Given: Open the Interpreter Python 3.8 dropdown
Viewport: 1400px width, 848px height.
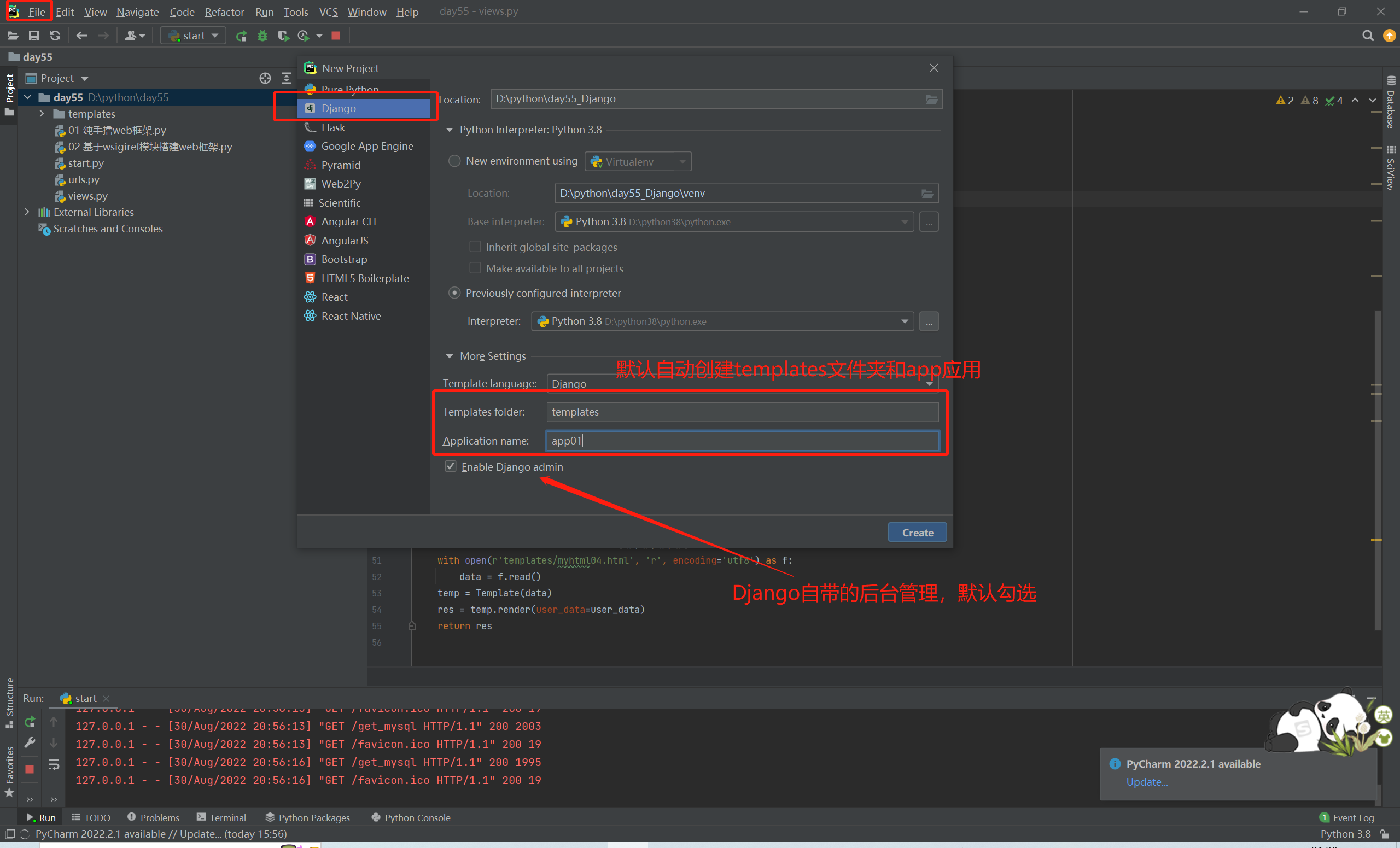Looking at the screenshot, I should click(x=904, y=321).
